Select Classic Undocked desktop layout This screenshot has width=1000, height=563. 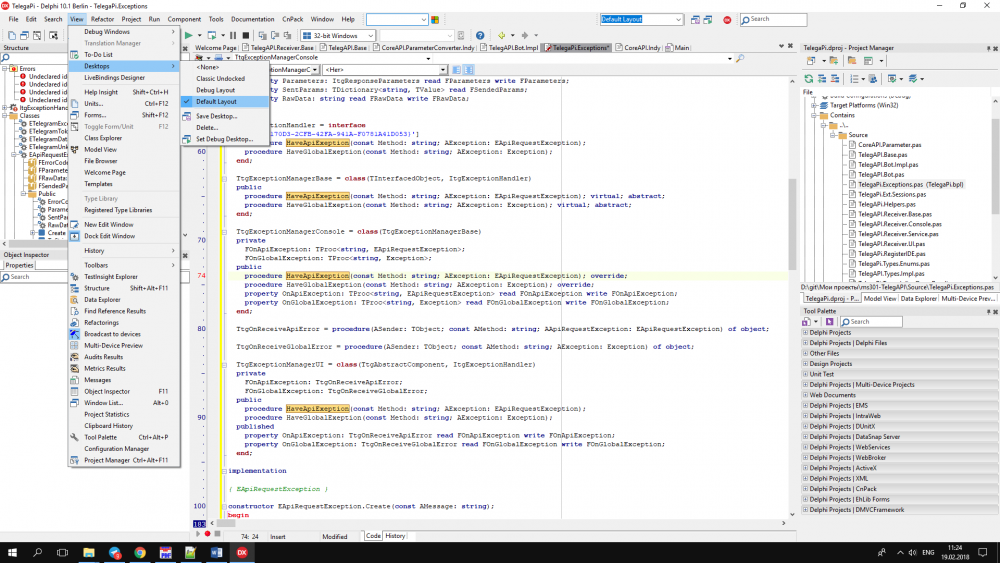[224, 78]
